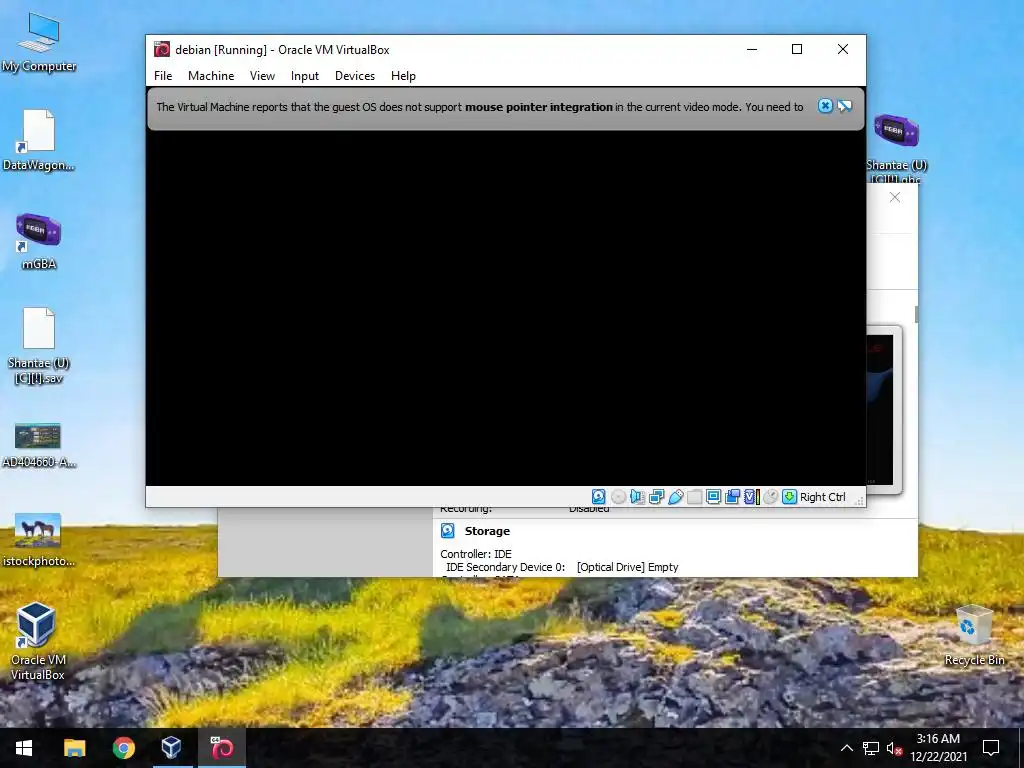Select the Recycle Bin desktop icon

click(974, 635)
